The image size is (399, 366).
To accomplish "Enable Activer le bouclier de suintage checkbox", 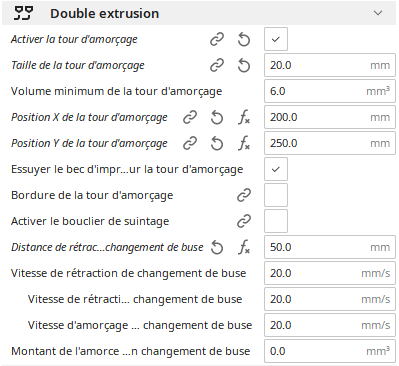I will 276,221.
